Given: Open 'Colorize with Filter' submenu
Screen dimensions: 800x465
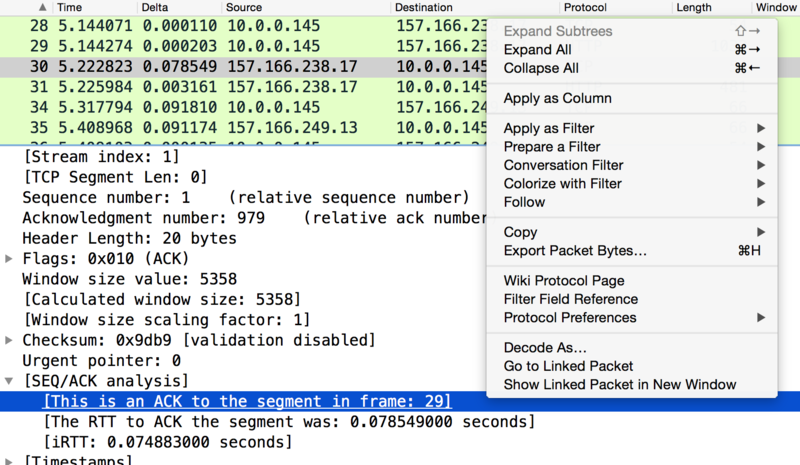Looking at the screenshot, I should pyautogui.click(x=562, y=184).
